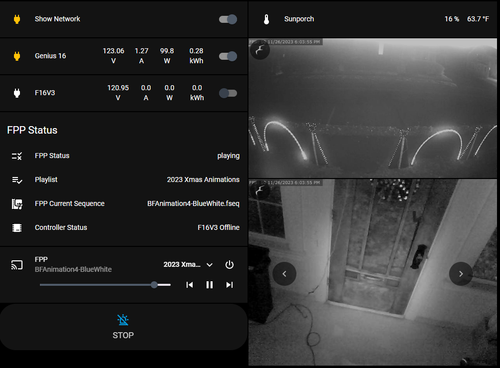
Task: Click the 0.28 kWh energy reading
Action: pos(196,56)
